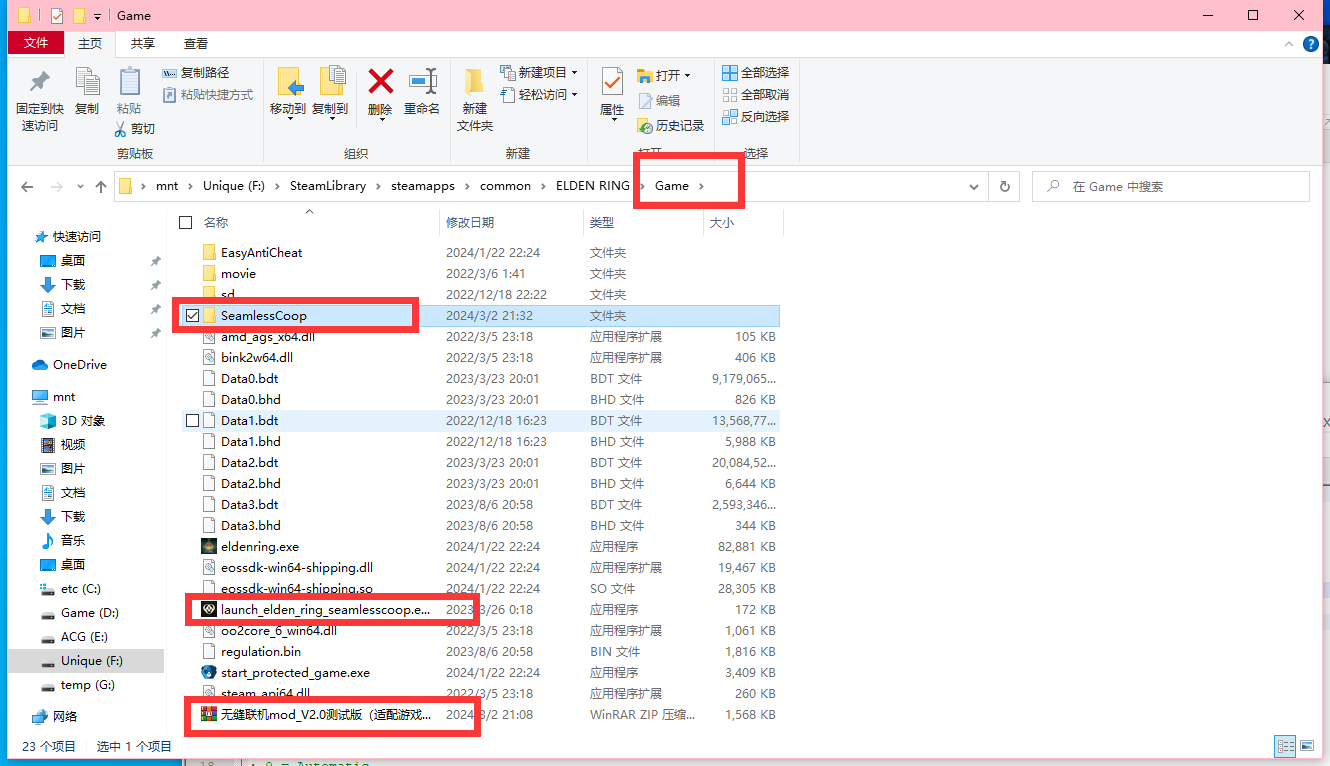Click the Cut (剪切) scissors button
The image size is (1330, 766).
134,128
